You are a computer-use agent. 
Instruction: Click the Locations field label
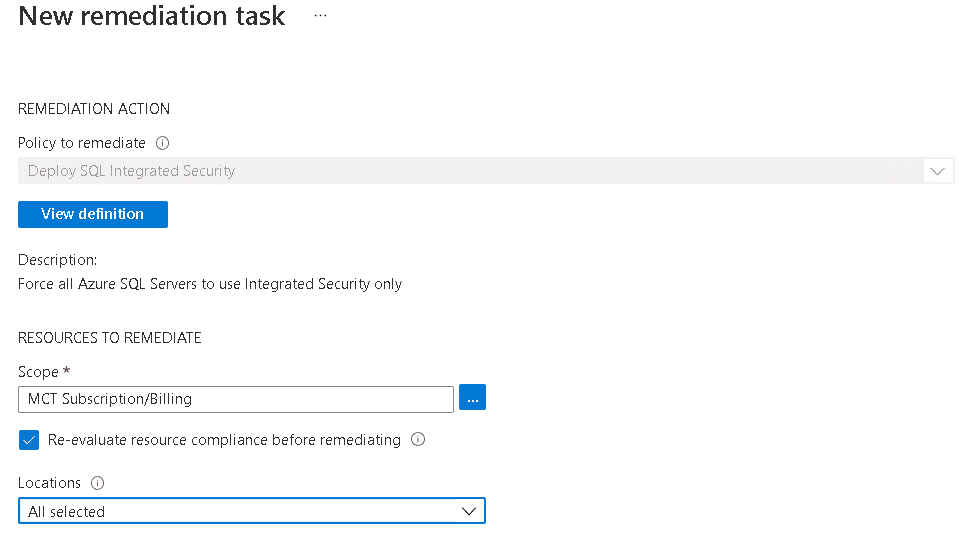pyautogui.click(x=49, y=483)
